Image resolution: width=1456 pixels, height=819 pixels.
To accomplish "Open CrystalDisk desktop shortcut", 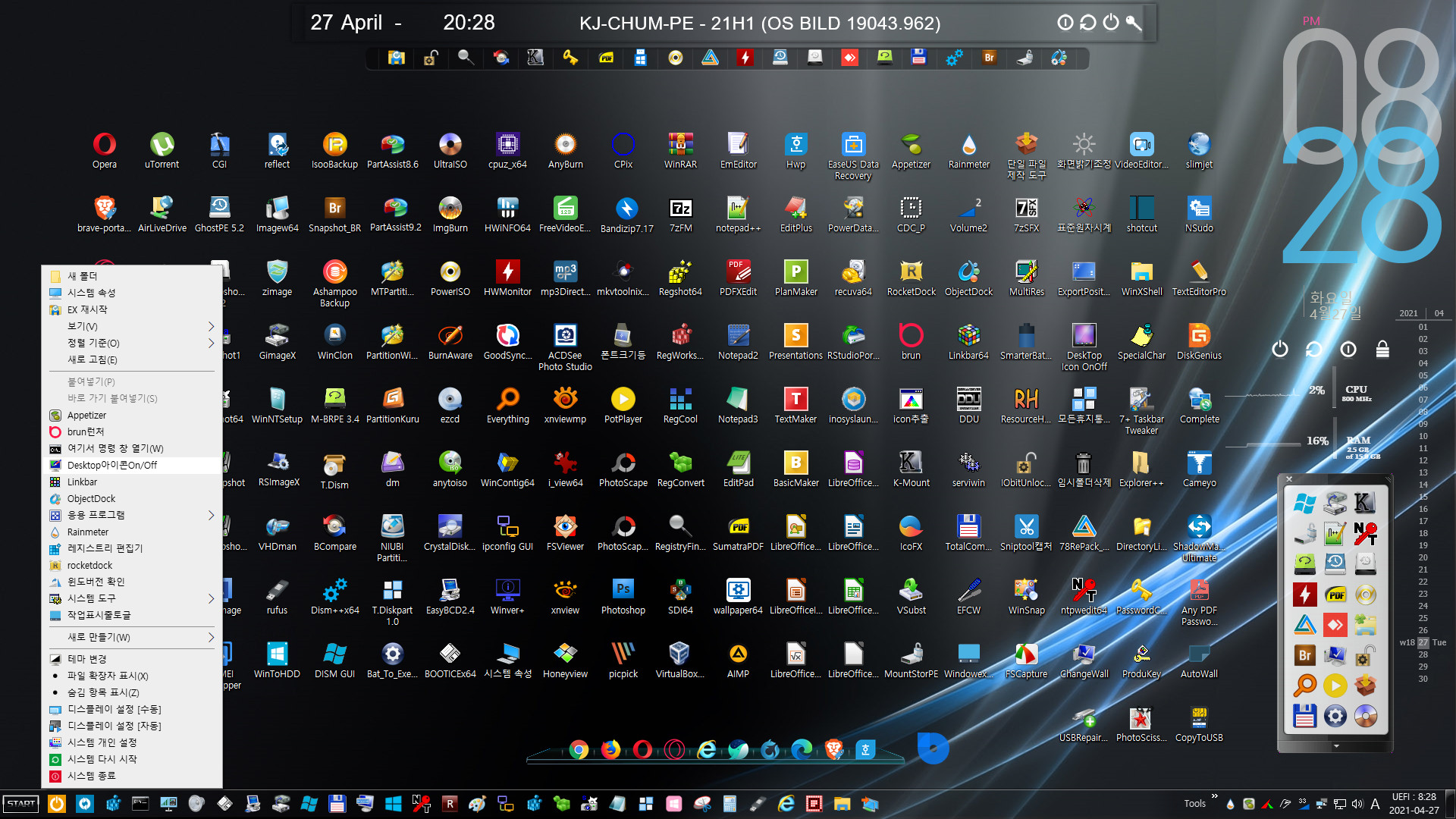I will [x=450, y=532].
